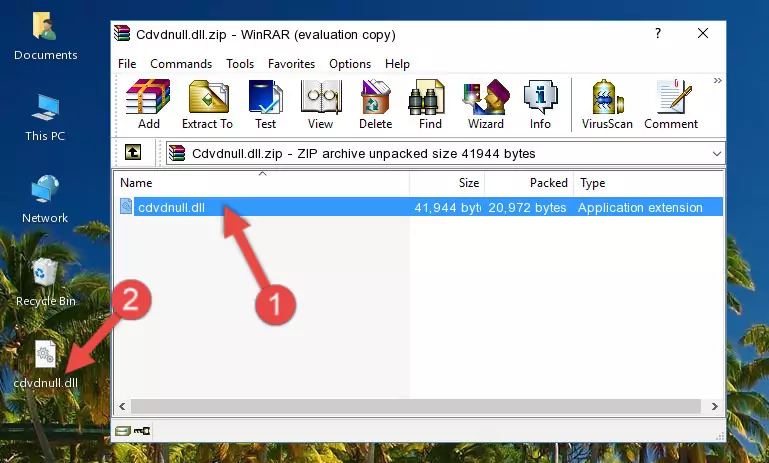This screenshot has height=463, width=769.
Task: Open the address path dropdown
Action: 717,154
